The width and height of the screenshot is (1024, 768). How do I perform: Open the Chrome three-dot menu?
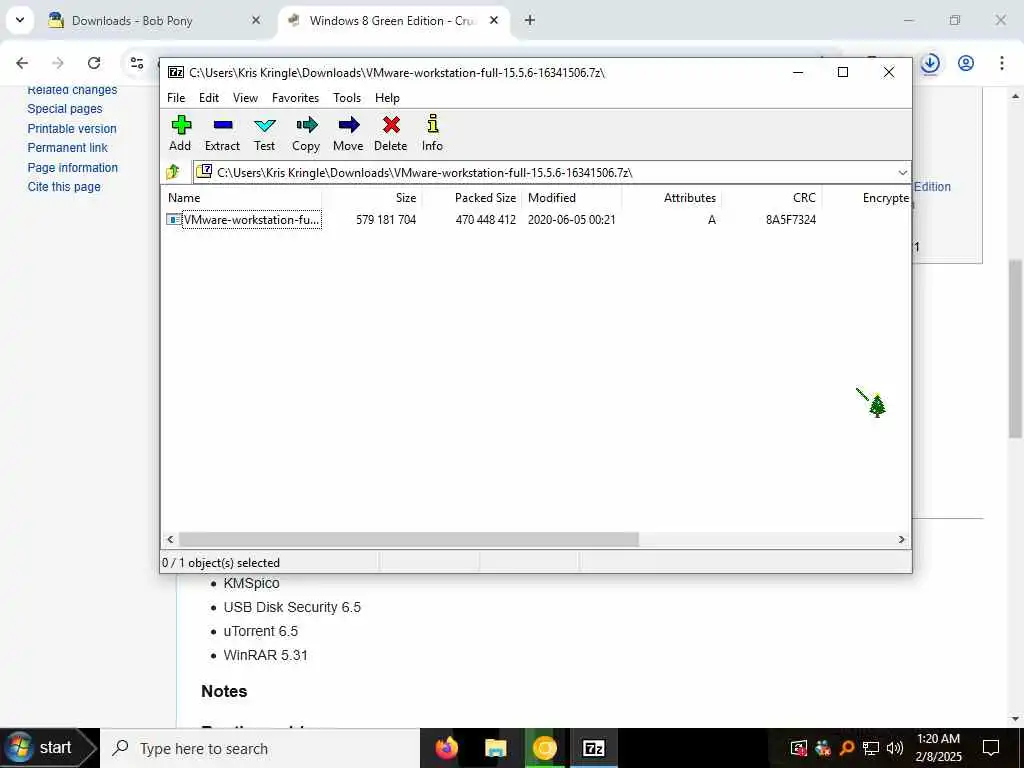1002,63
